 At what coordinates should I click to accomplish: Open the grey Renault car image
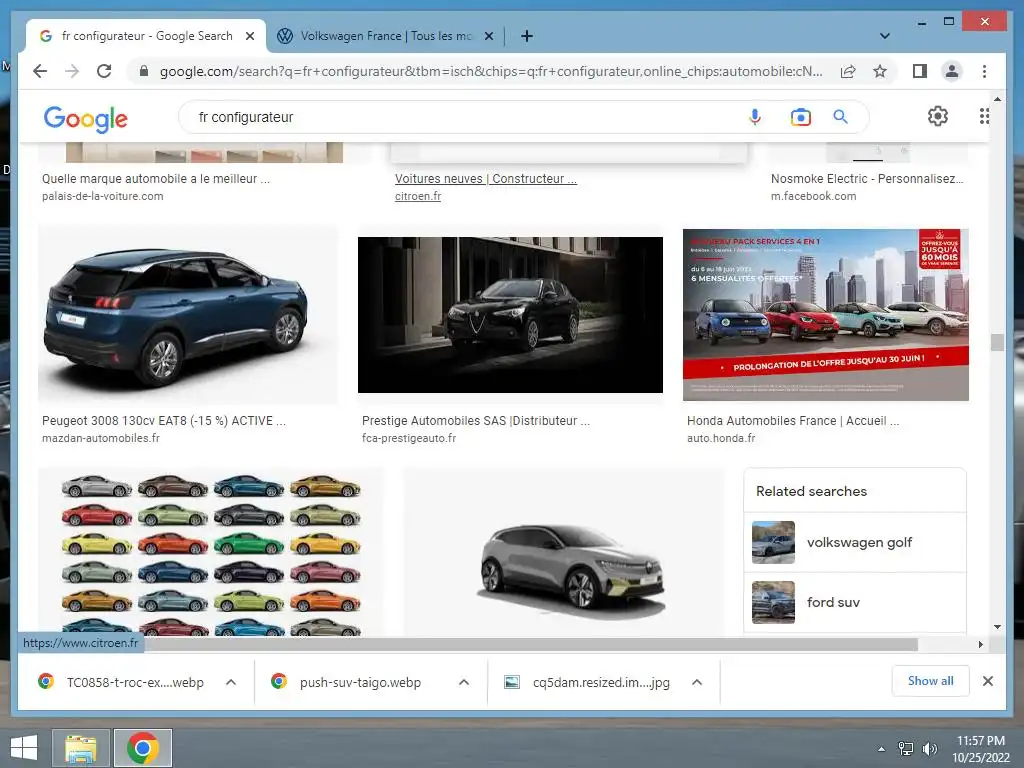coord(564,552)
